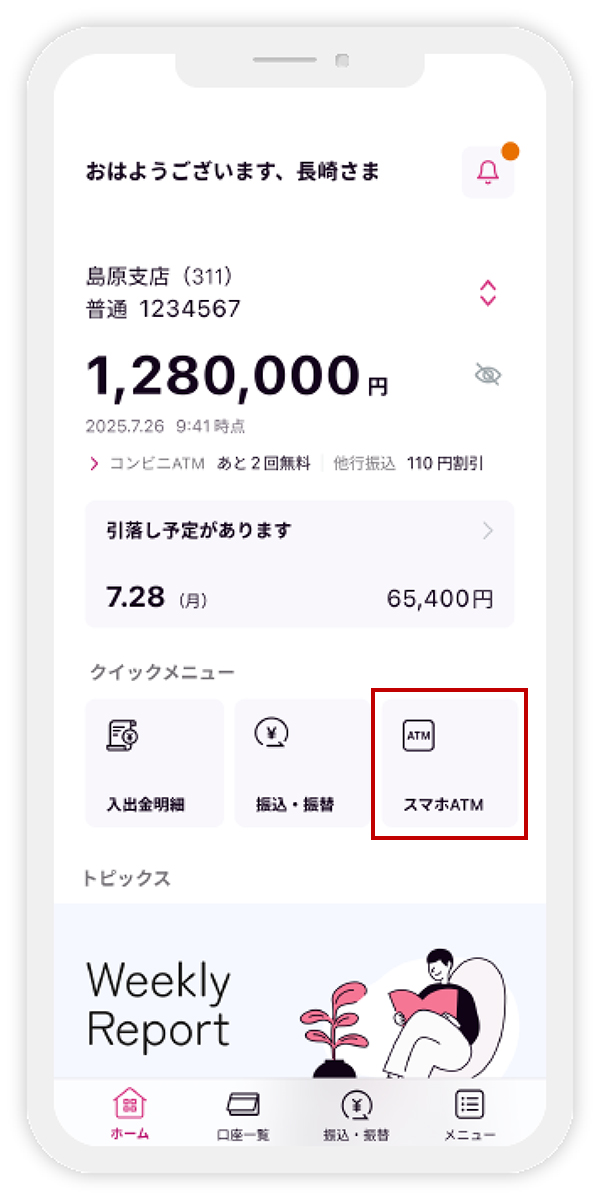The width and height of the screenshot is (600, 1200).
Task: Expand the 引落し予定があります chevron
Action: [488, 531]
